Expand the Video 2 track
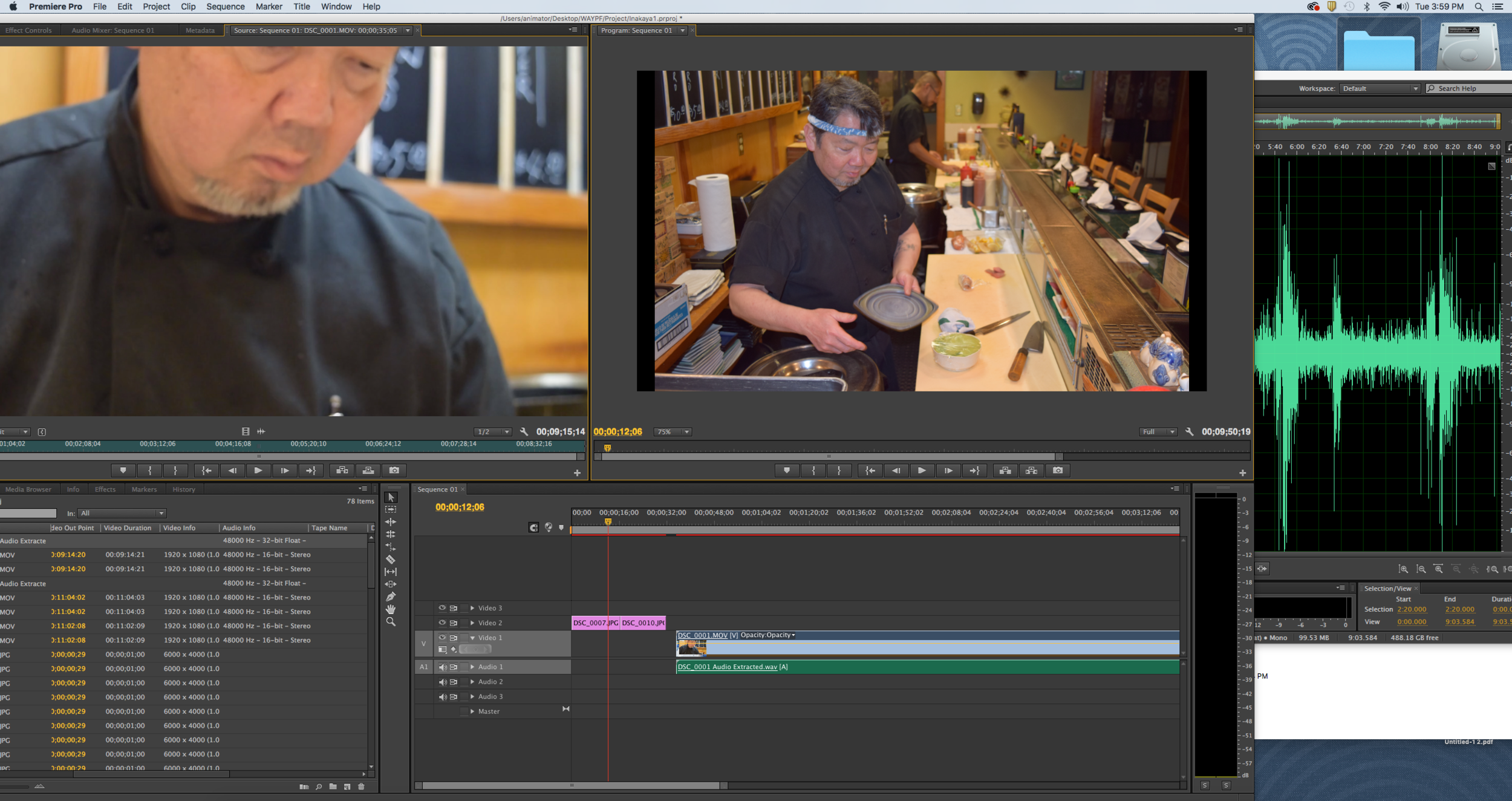Image resolution: width=1512 pixels, height=801 pixels. coord(472,623)
